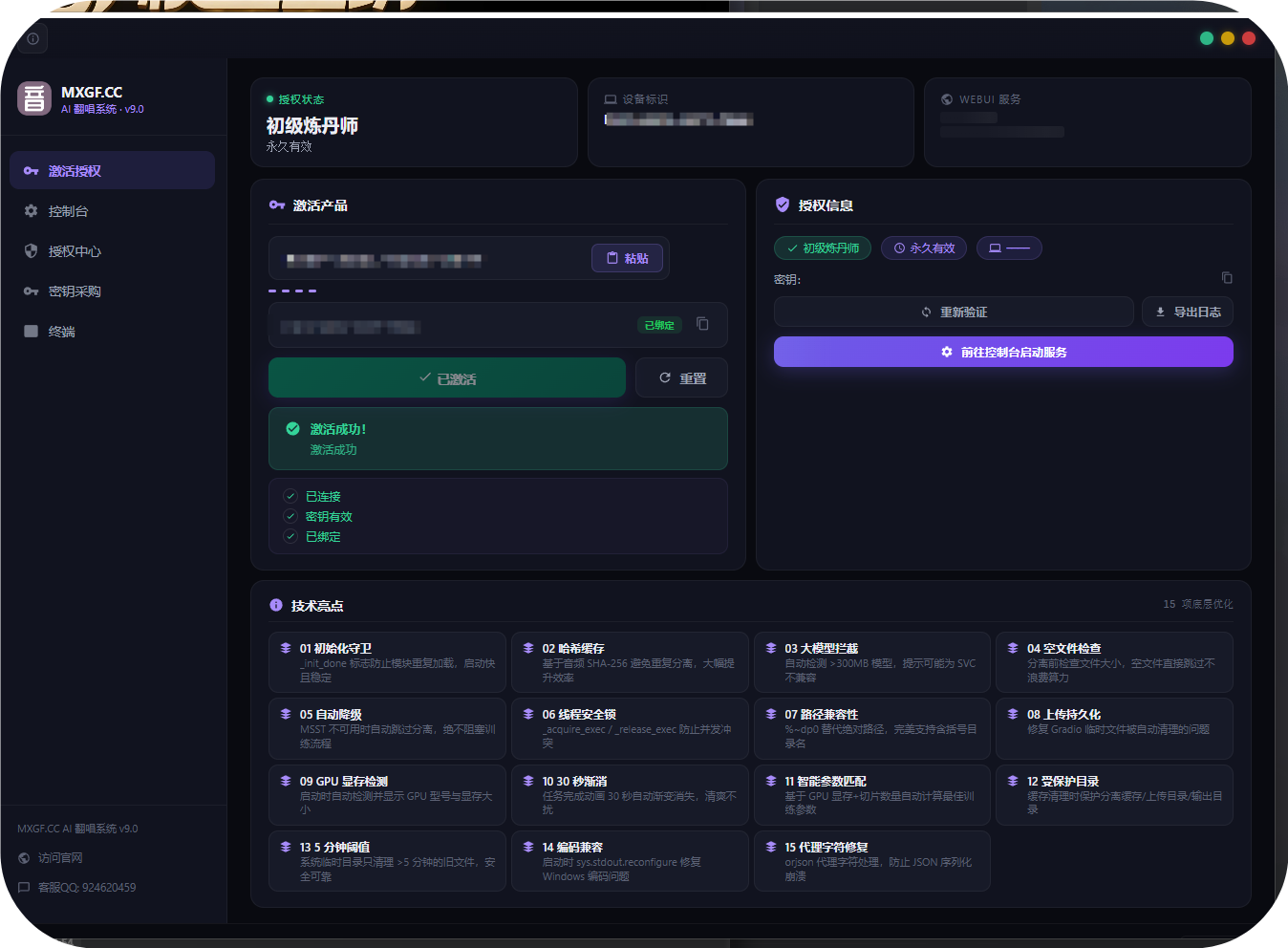Open the 激活授权 sidebar item

click(x=112, y=171)
